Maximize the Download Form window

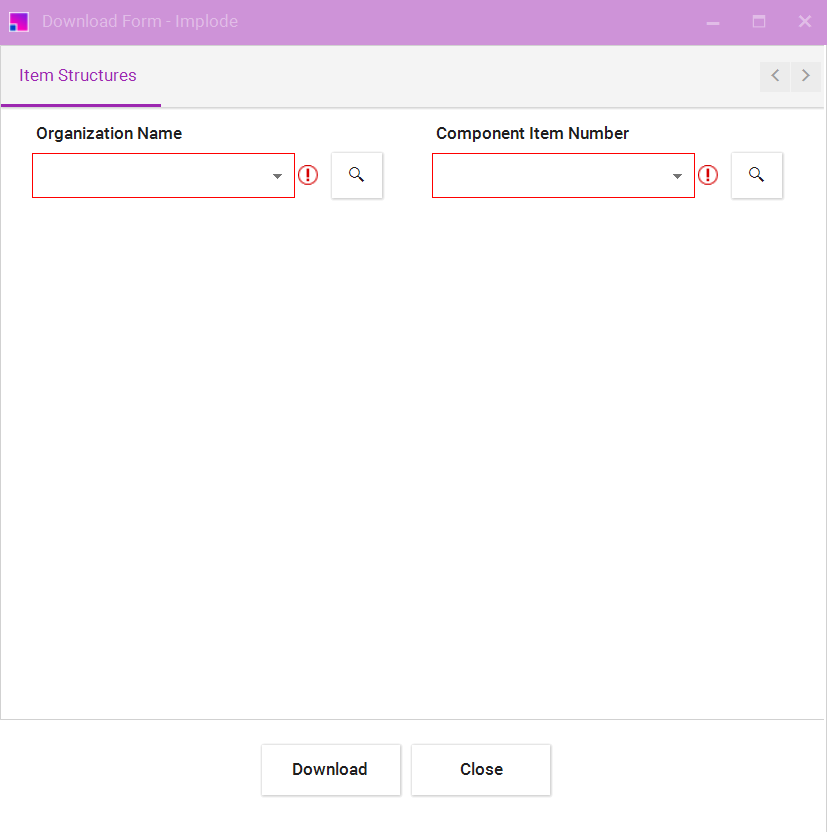tap(759, 22)
